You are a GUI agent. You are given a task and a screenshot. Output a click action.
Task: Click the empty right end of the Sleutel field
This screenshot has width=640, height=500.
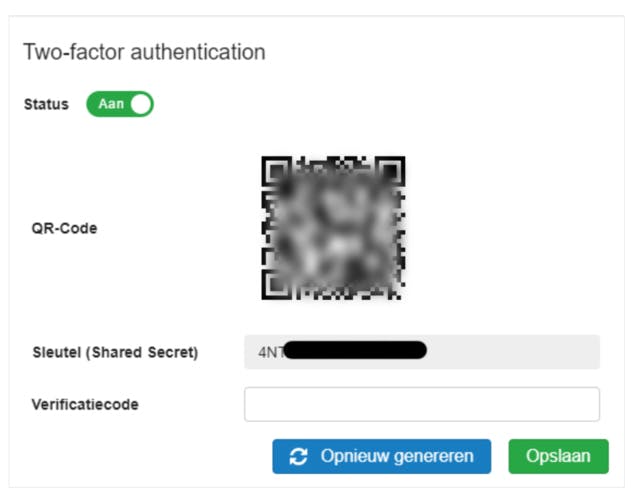point(540,352)
